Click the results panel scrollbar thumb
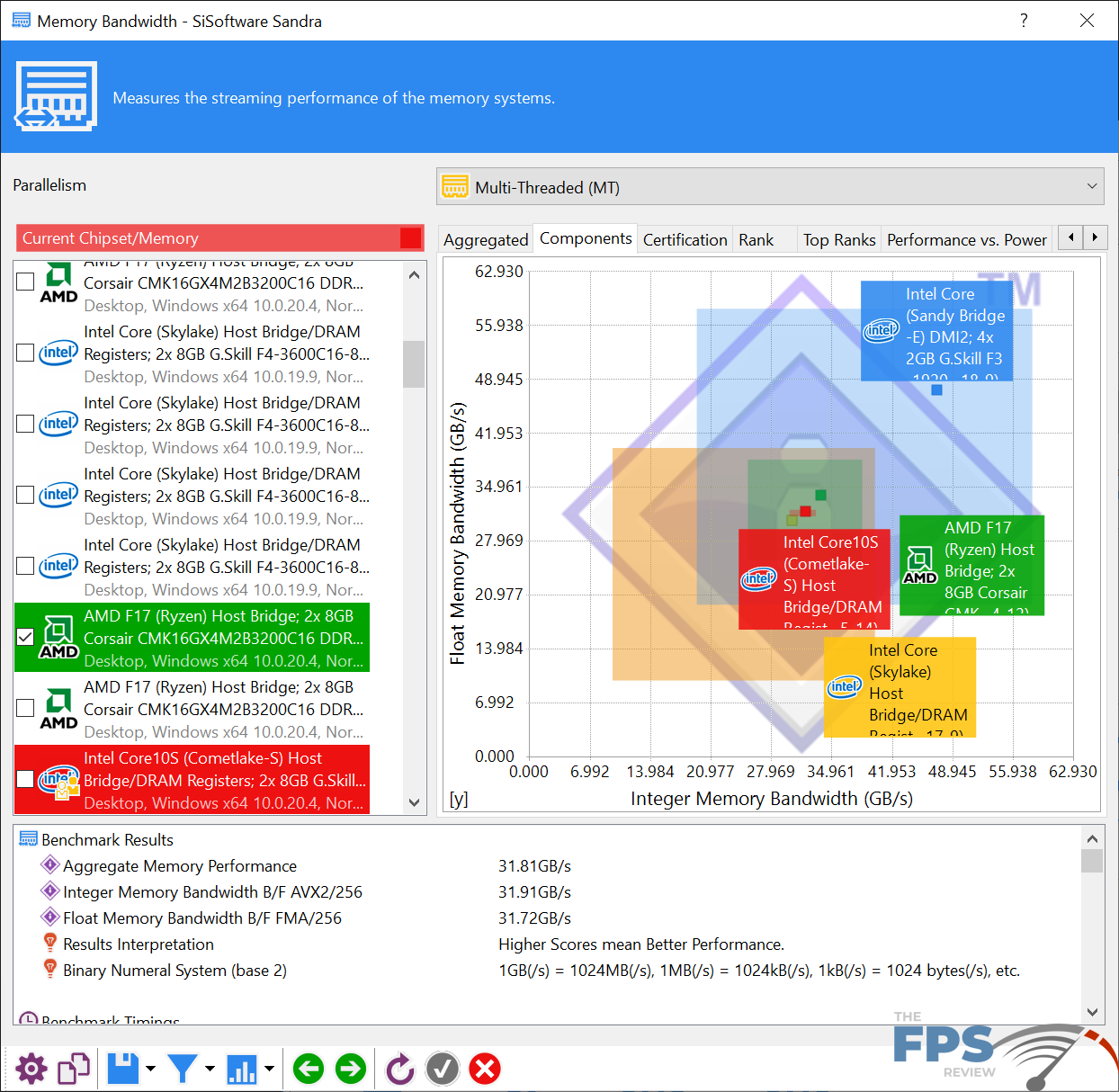This screenshot has width=1119, height=1092. [1092, 861]
